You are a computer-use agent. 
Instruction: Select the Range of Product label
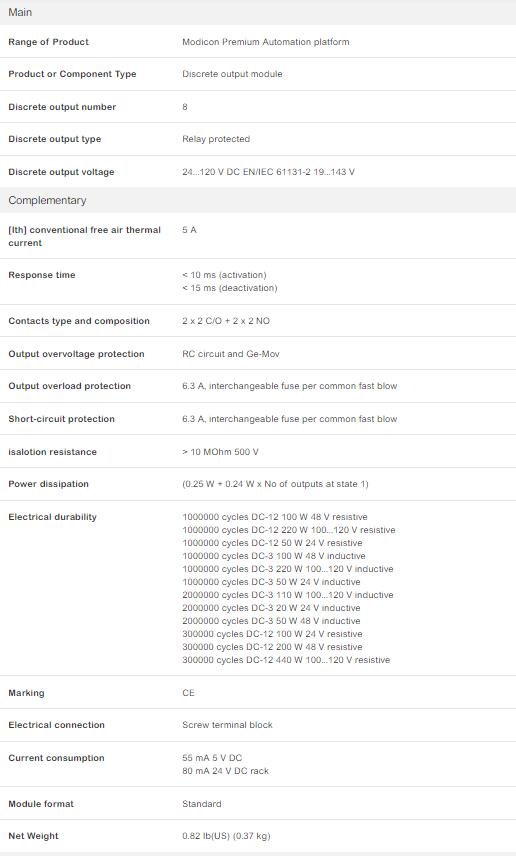coord(49,42)
